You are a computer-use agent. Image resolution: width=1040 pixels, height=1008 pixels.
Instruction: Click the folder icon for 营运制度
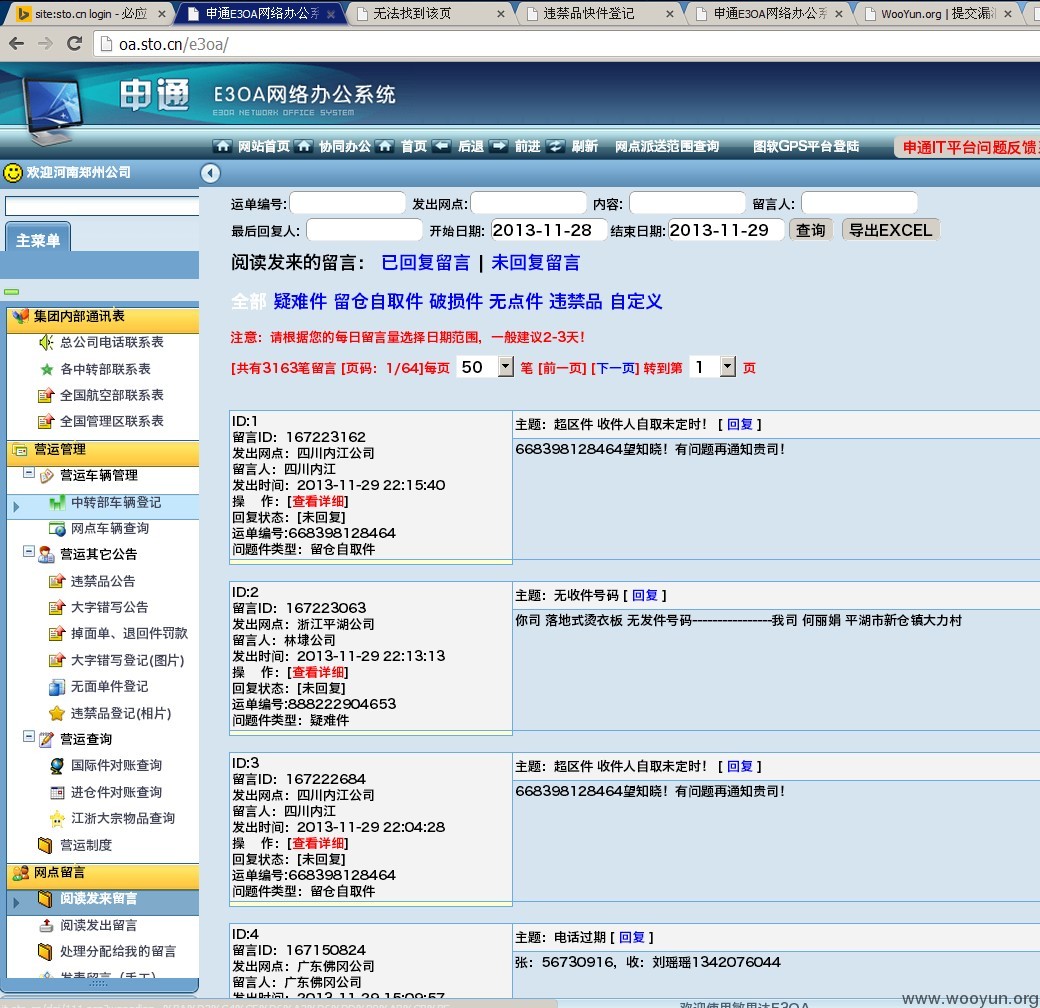point(46,846)
